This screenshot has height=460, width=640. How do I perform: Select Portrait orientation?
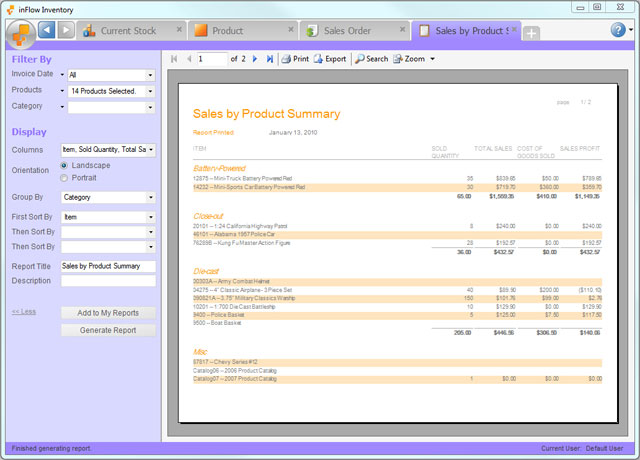point(64,178)
